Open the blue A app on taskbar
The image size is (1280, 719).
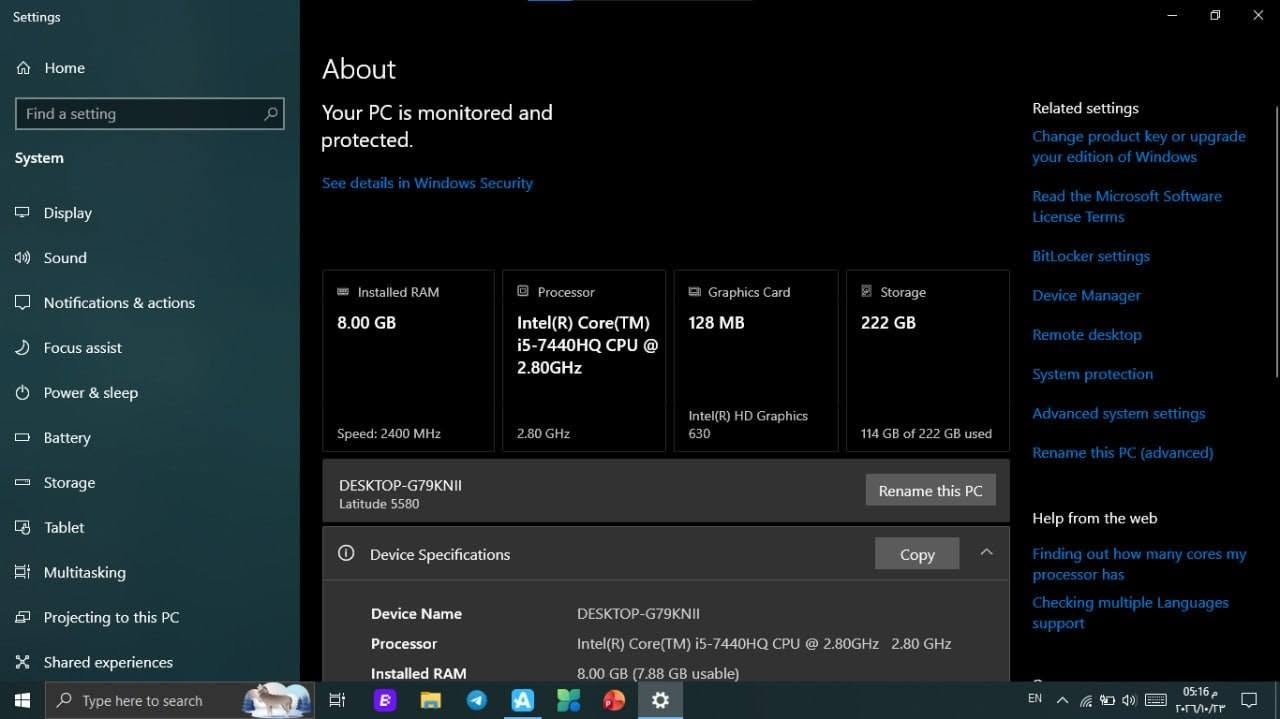point(522,700)
